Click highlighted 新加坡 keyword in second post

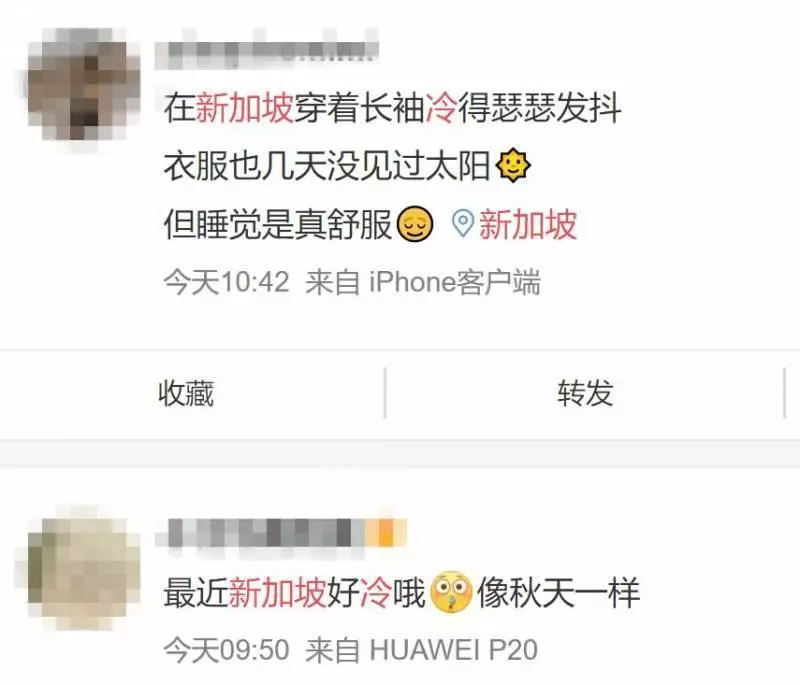pos(277,593)
